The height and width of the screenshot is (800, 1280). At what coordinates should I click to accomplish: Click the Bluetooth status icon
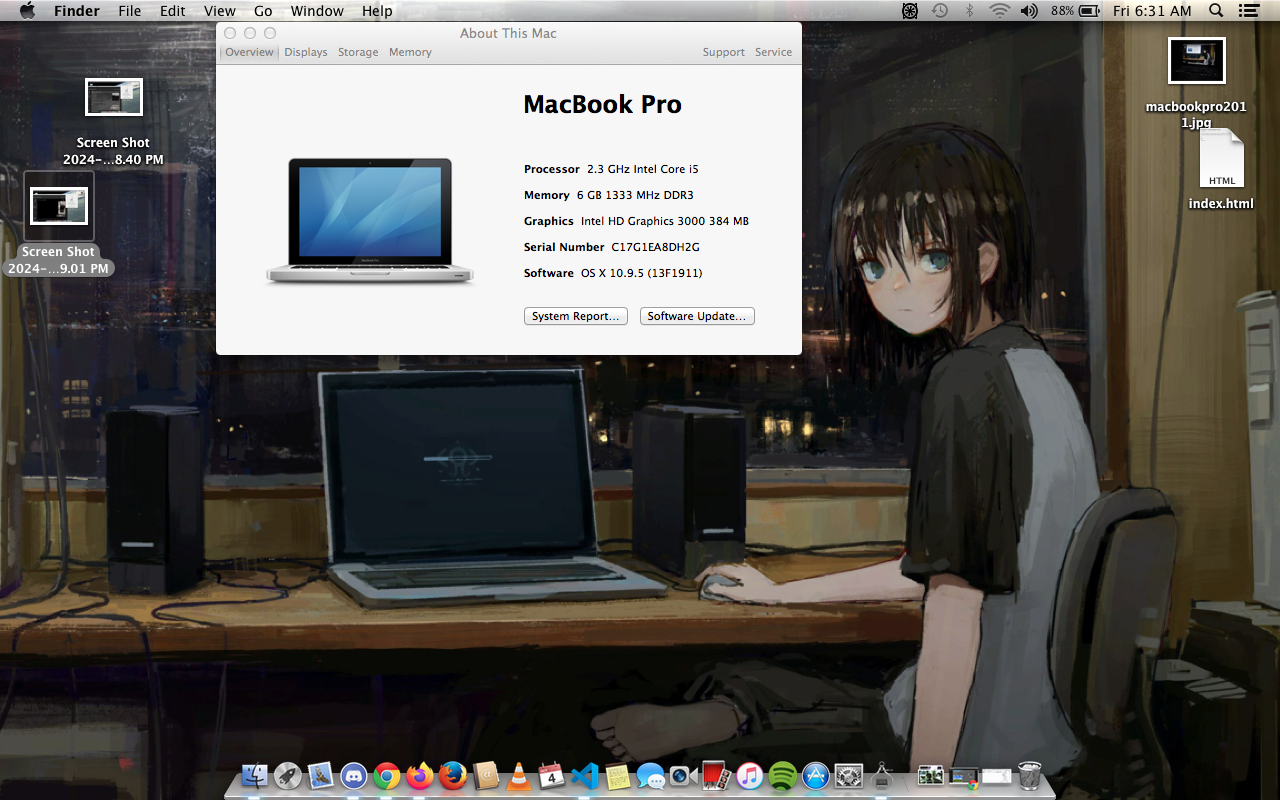point(969,11)
